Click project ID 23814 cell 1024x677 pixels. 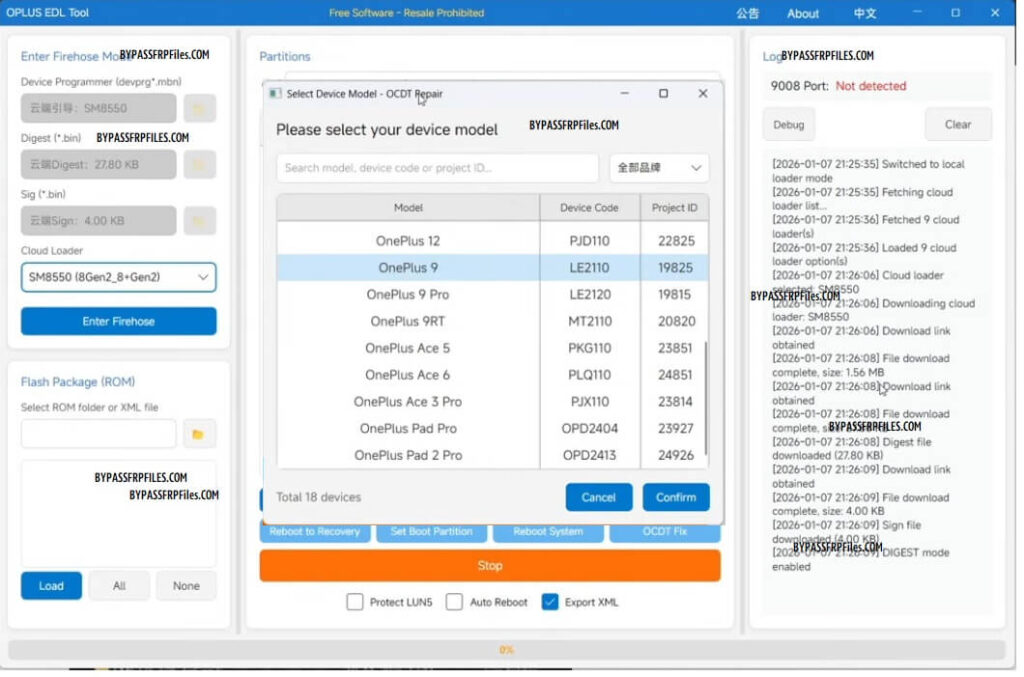pos(675,401)
